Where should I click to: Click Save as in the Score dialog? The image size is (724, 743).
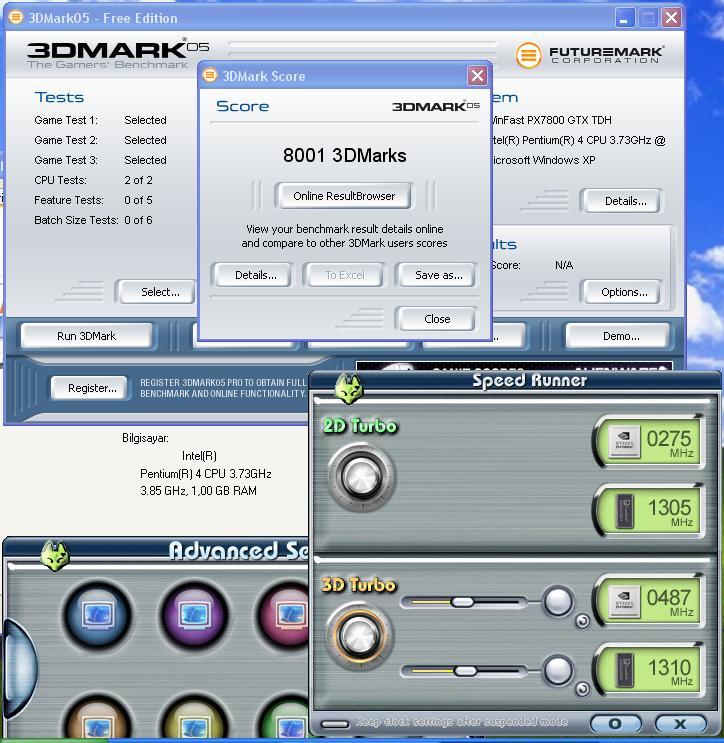point(437,275)
